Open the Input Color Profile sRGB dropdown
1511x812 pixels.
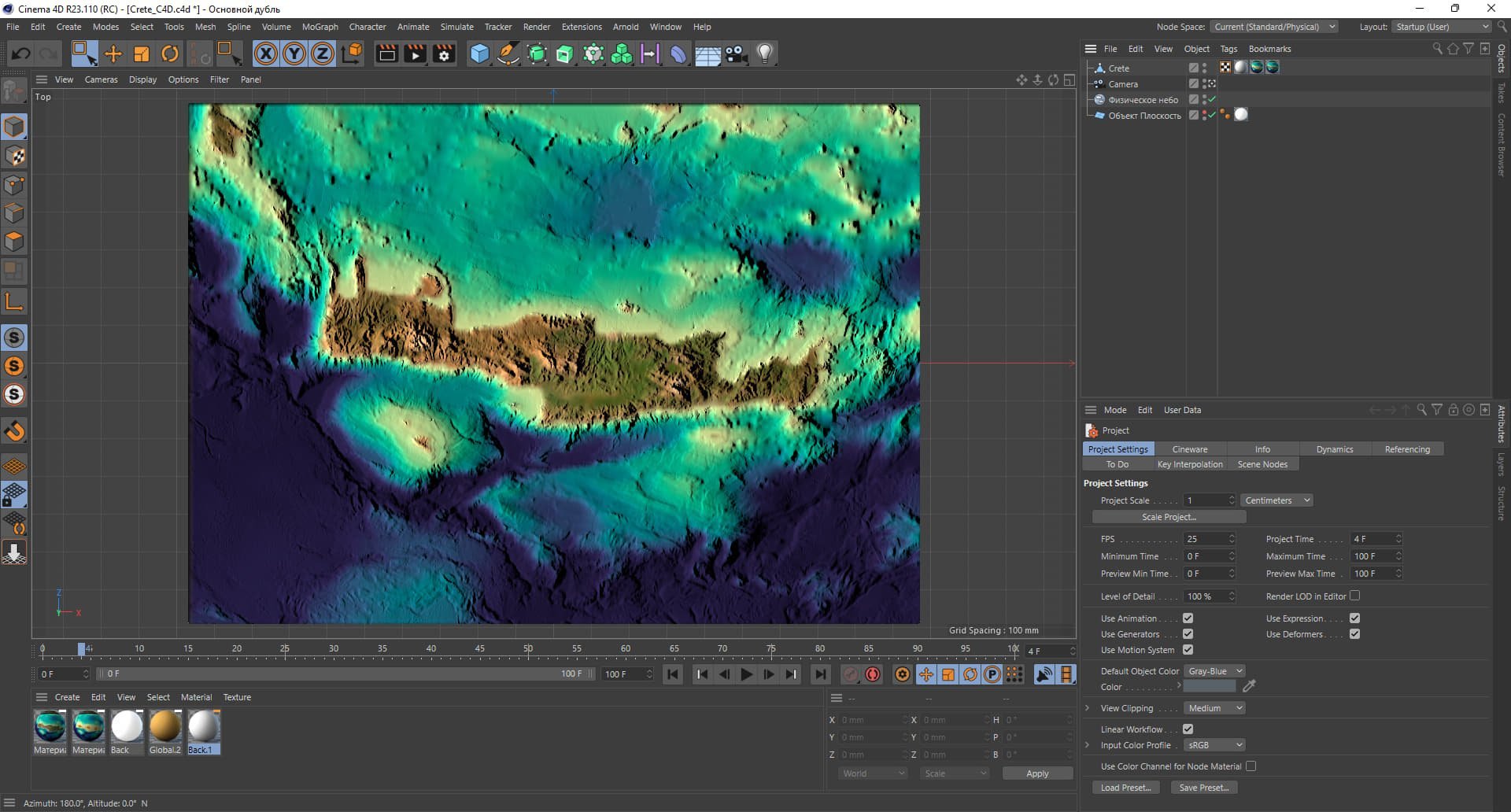point(1214,745)
